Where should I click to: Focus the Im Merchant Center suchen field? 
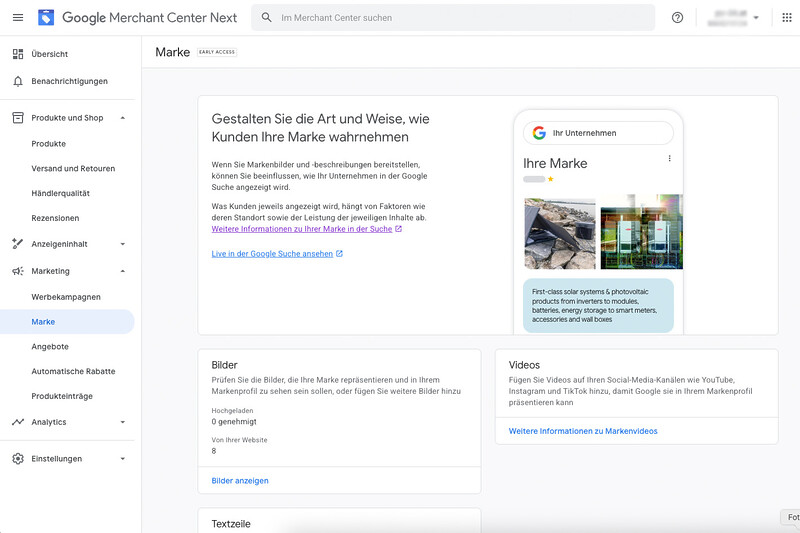[x=453, y=18]
